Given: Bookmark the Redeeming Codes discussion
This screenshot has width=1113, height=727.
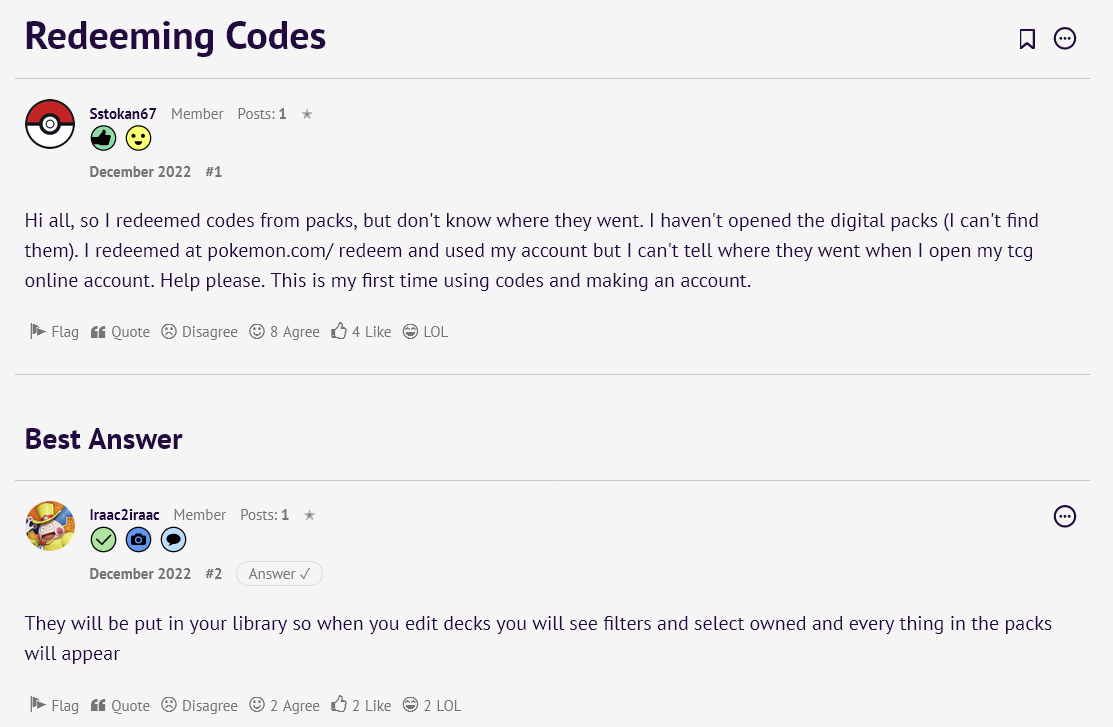Looking at the screenshot, I should pyautogui.click(x=1027, y=39).
